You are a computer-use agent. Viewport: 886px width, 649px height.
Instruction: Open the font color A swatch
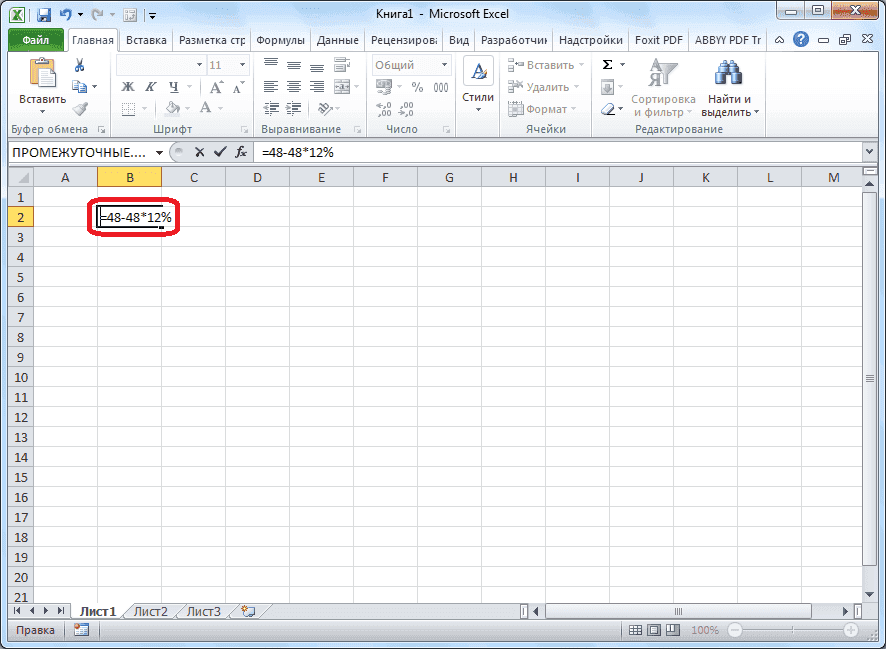coord(206,108)
